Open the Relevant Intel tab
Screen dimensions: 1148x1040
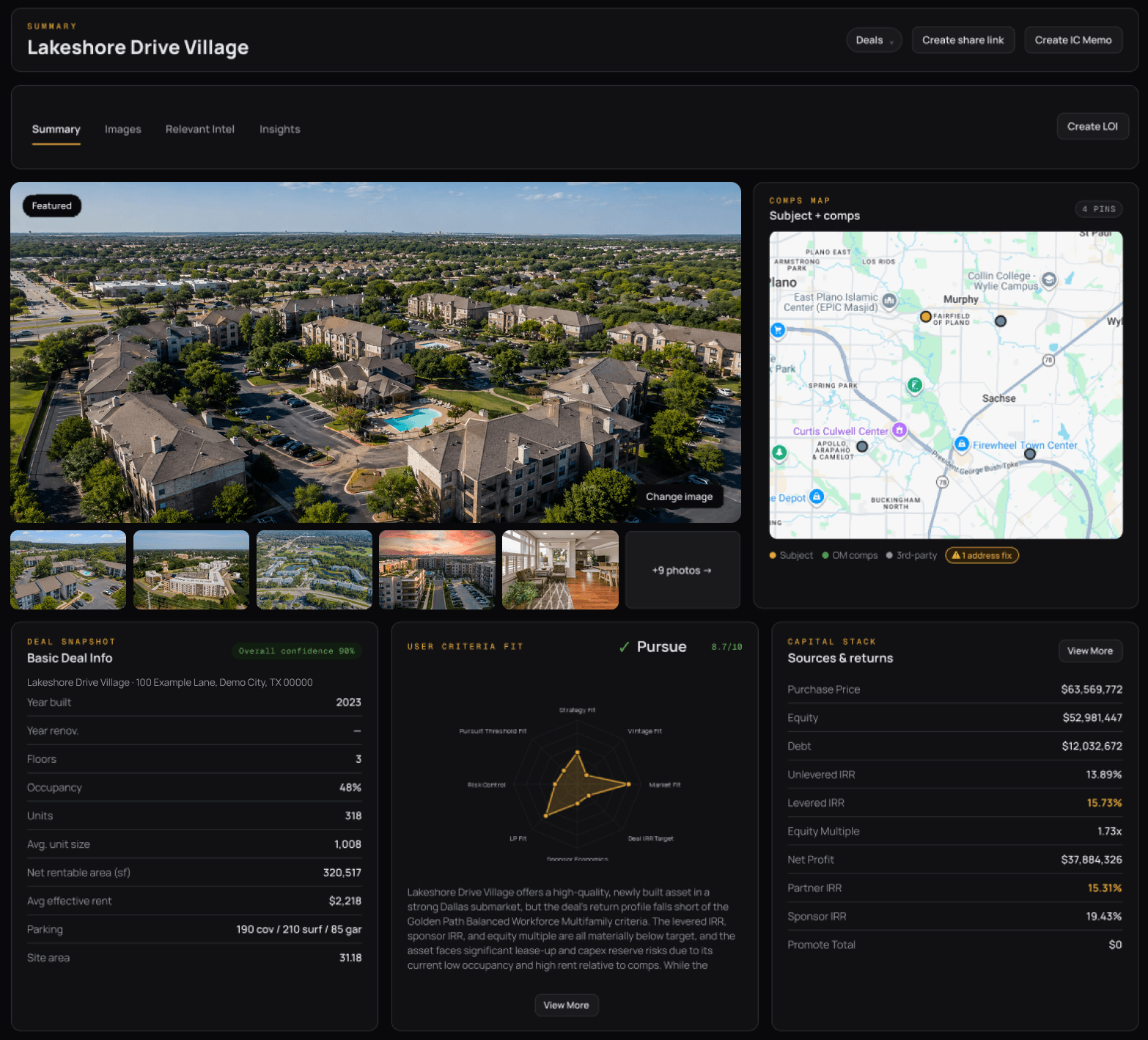(x=200, y=129)
